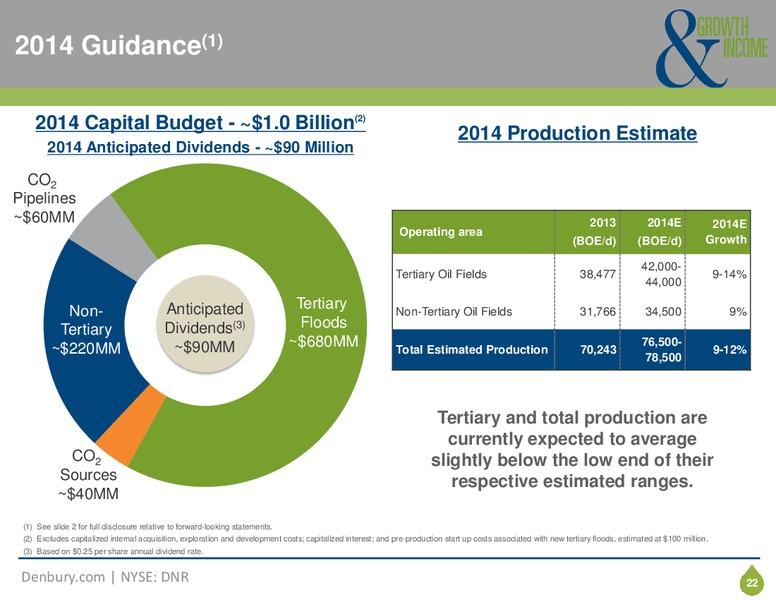The height and width of the screenshot is (600, 776).
Task: Click the 31,766 table cell
Action: [x=597, y=311]
